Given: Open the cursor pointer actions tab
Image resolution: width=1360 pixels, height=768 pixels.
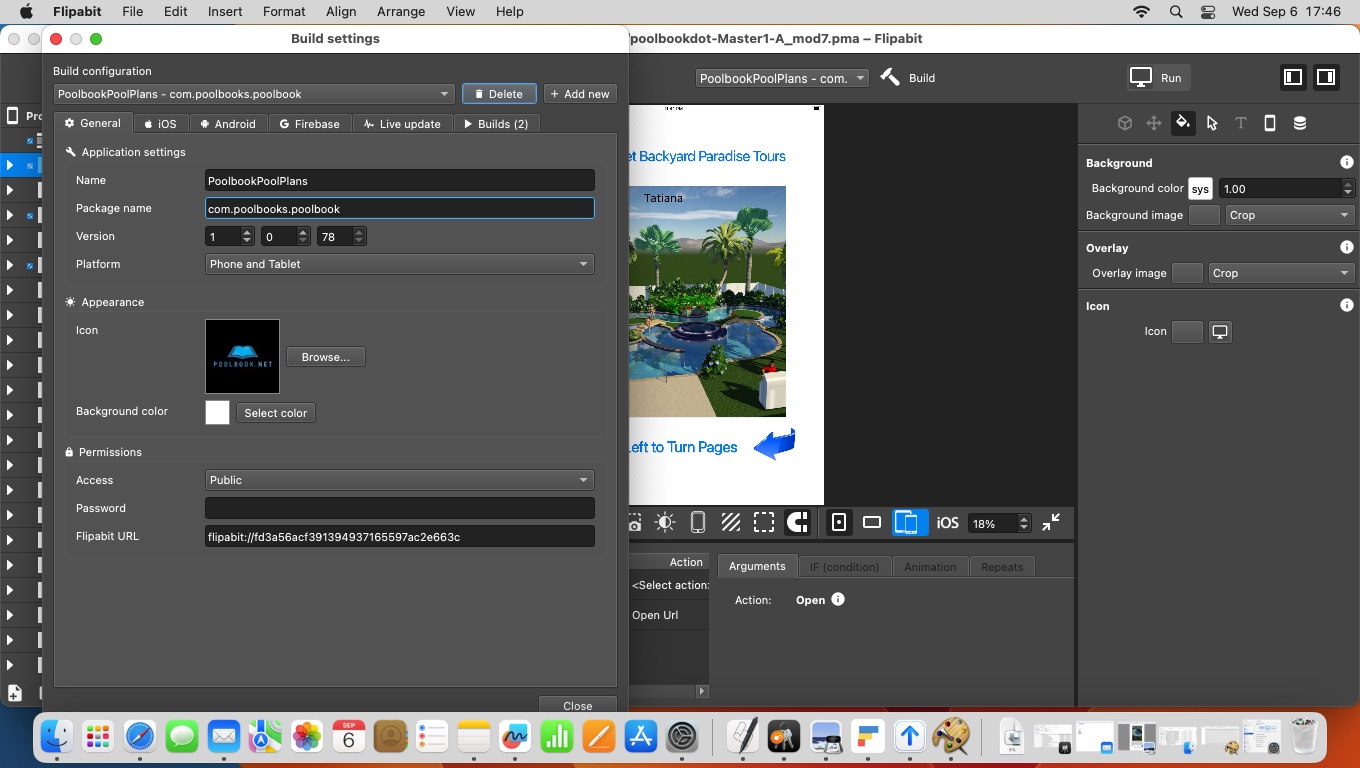Looking at the screenshot, I should [1212, 123].
